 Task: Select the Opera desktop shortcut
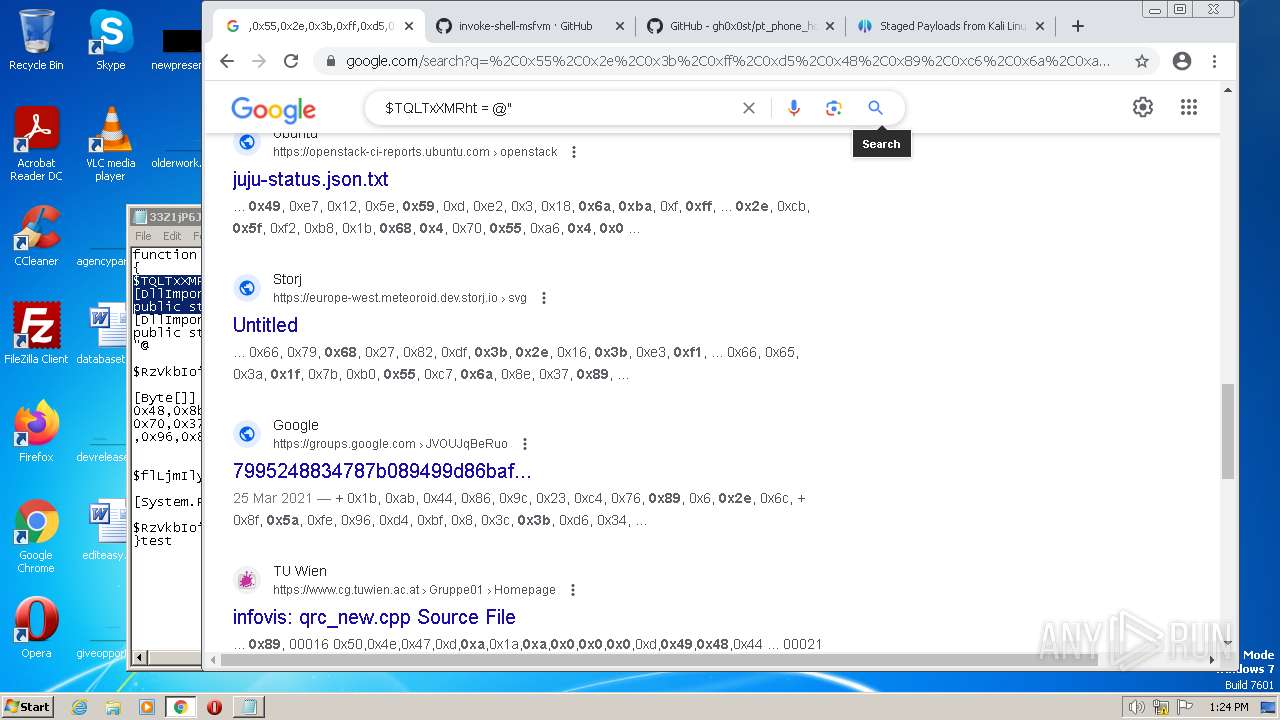pos(36,628)
